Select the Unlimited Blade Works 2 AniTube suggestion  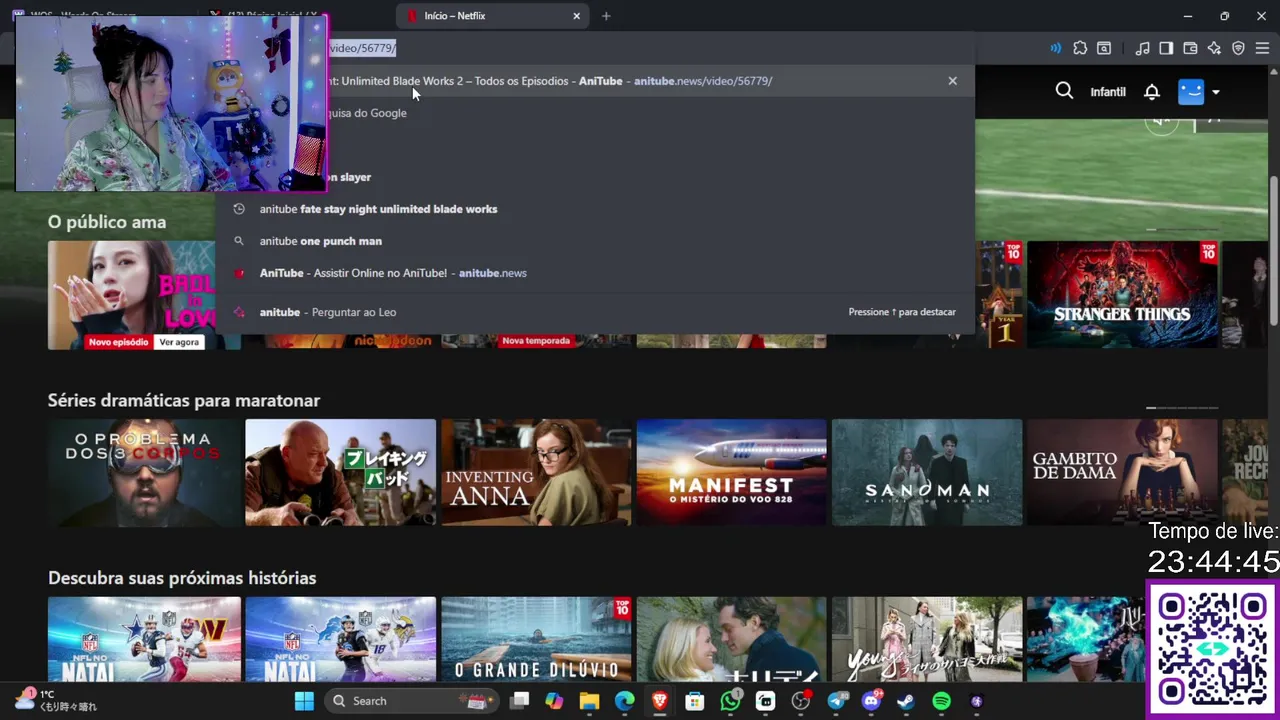tap(595, 81)
